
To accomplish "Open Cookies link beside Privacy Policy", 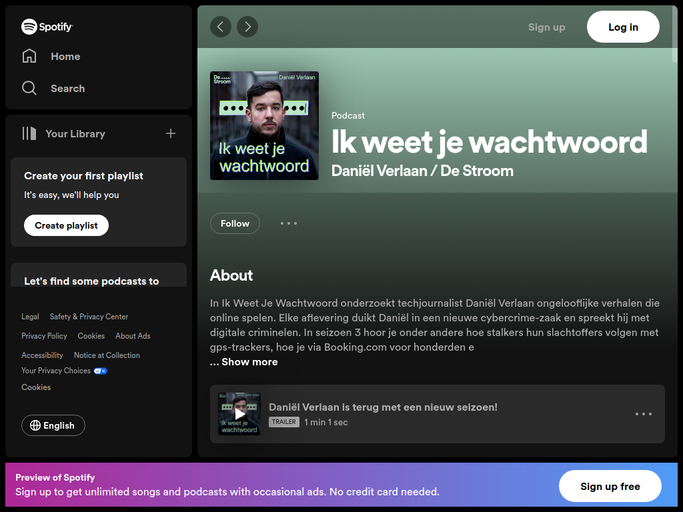I will pos(91,336).
